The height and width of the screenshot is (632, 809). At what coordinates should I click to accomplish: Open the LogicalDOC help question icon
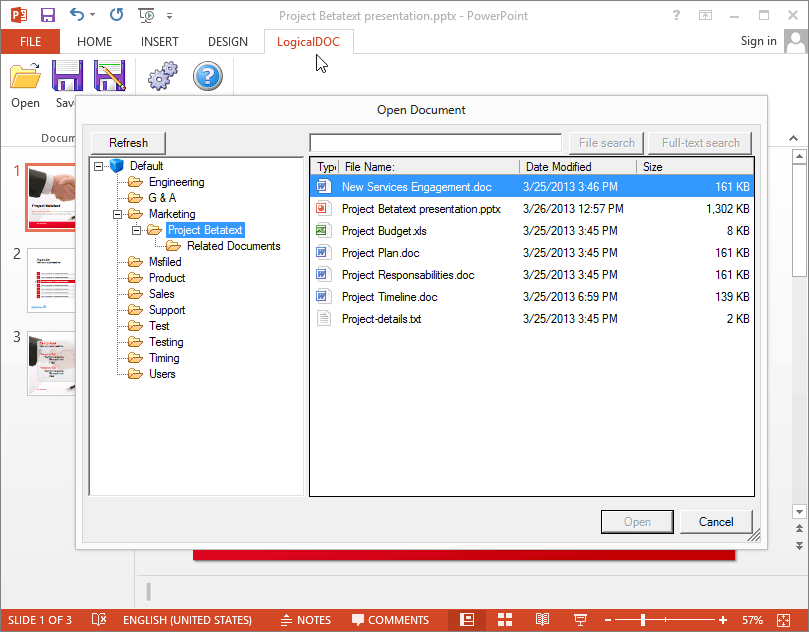[x=207, y=76]
